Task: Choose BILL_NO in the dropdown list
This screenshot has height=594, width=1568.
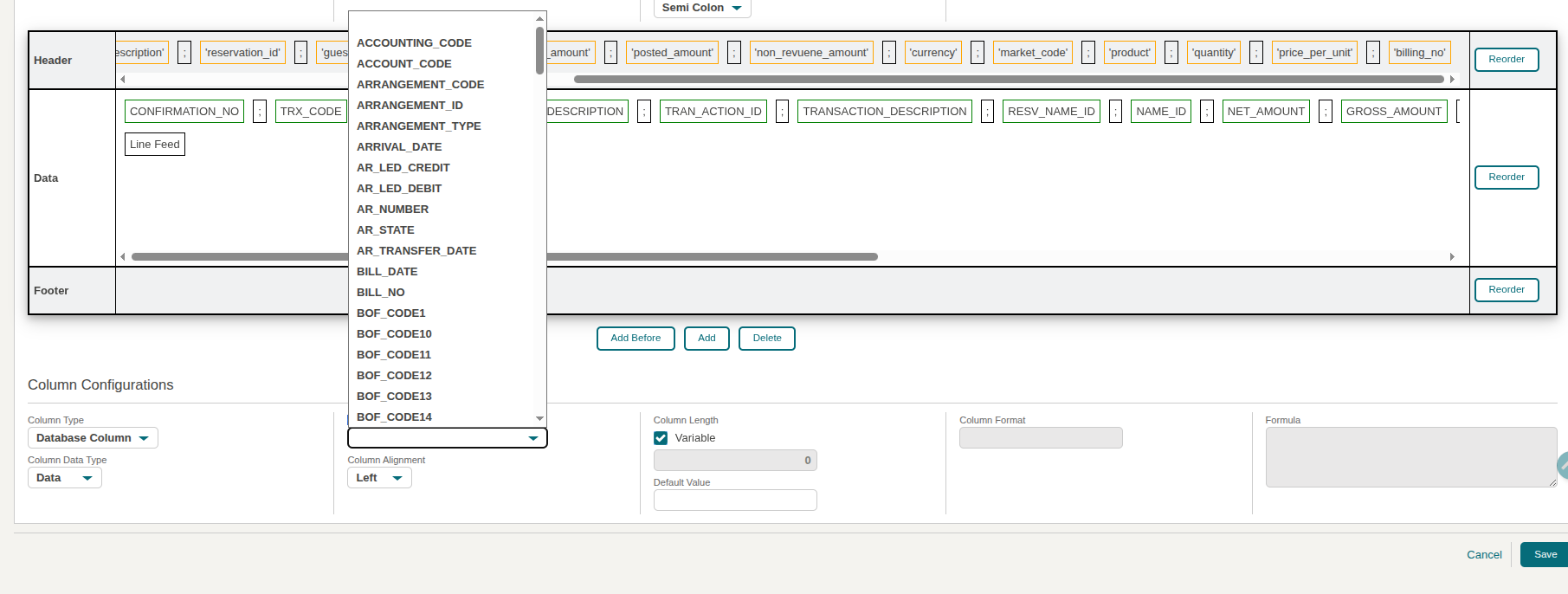Action: pyautogui.click(x=381, y=293)
